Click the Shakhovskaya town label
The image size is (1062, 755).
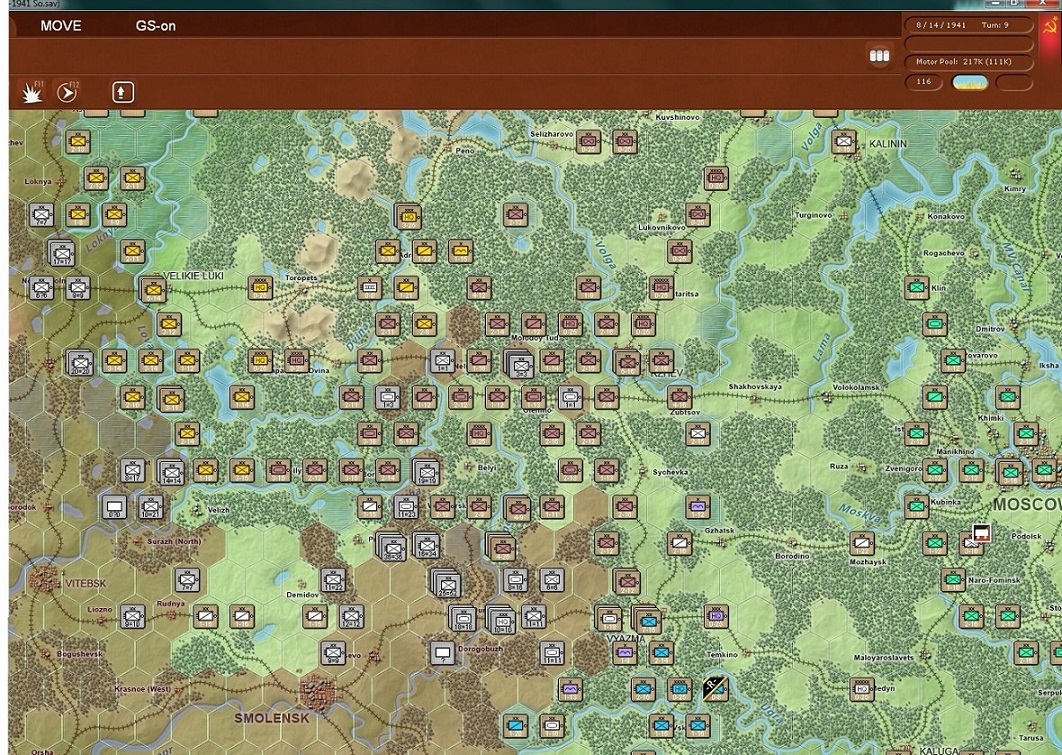[x=755, y=387]
